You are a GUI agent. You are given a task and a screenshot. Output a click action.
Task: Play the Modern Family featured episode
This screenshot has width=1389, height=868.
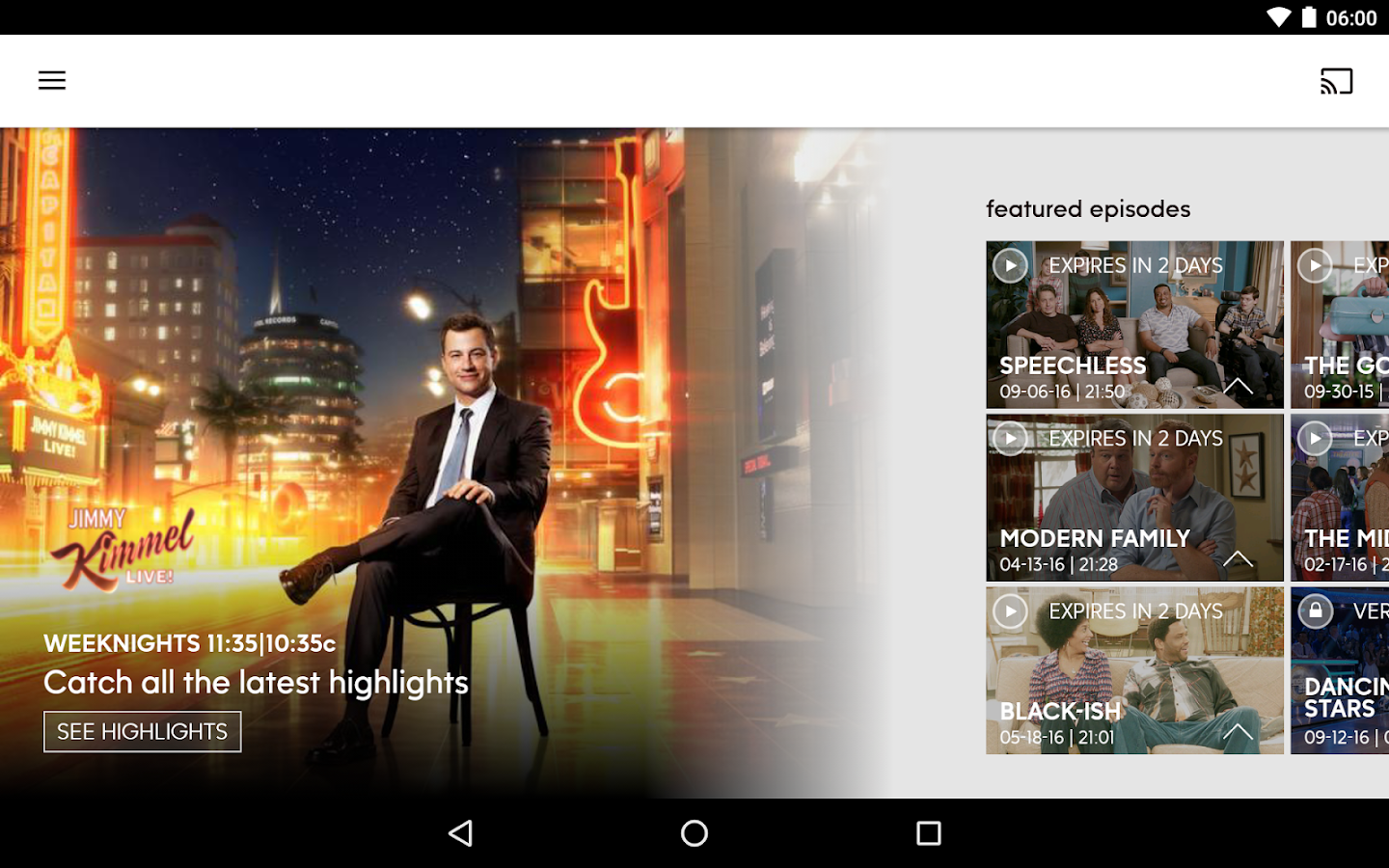[1010, 439]
